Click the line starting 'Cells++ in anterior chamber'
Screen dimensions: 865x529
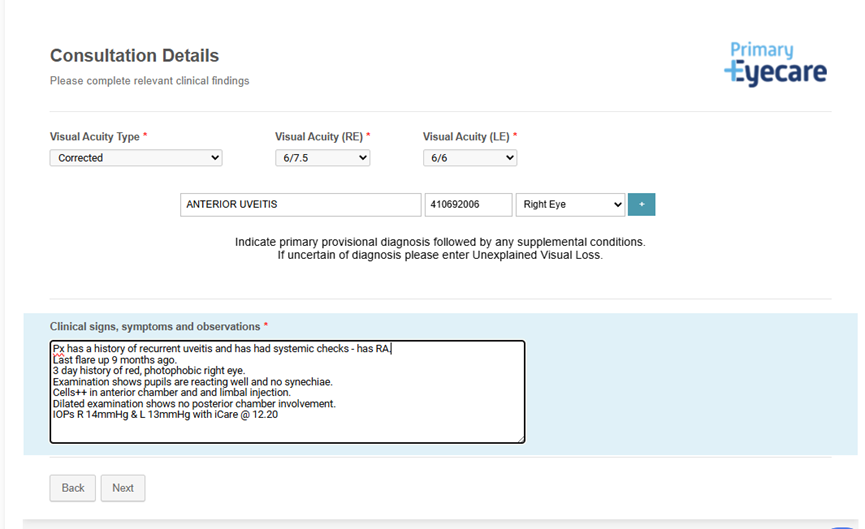pyautogui.click(x=172, y=393)
